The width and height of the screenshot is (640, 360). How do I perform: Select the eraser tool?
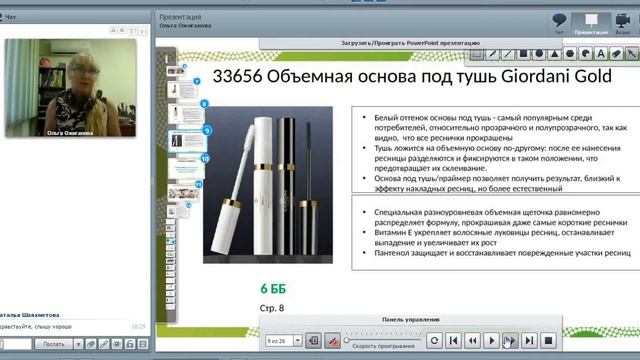[616, 53]
